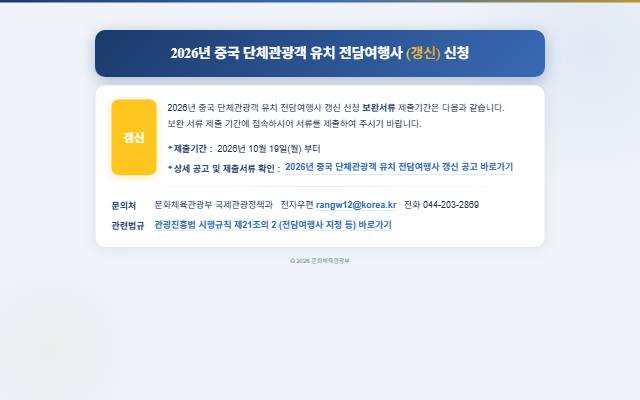Click the page title banner 전담여행사 (갱신) 신청

[x=320, y=53]
